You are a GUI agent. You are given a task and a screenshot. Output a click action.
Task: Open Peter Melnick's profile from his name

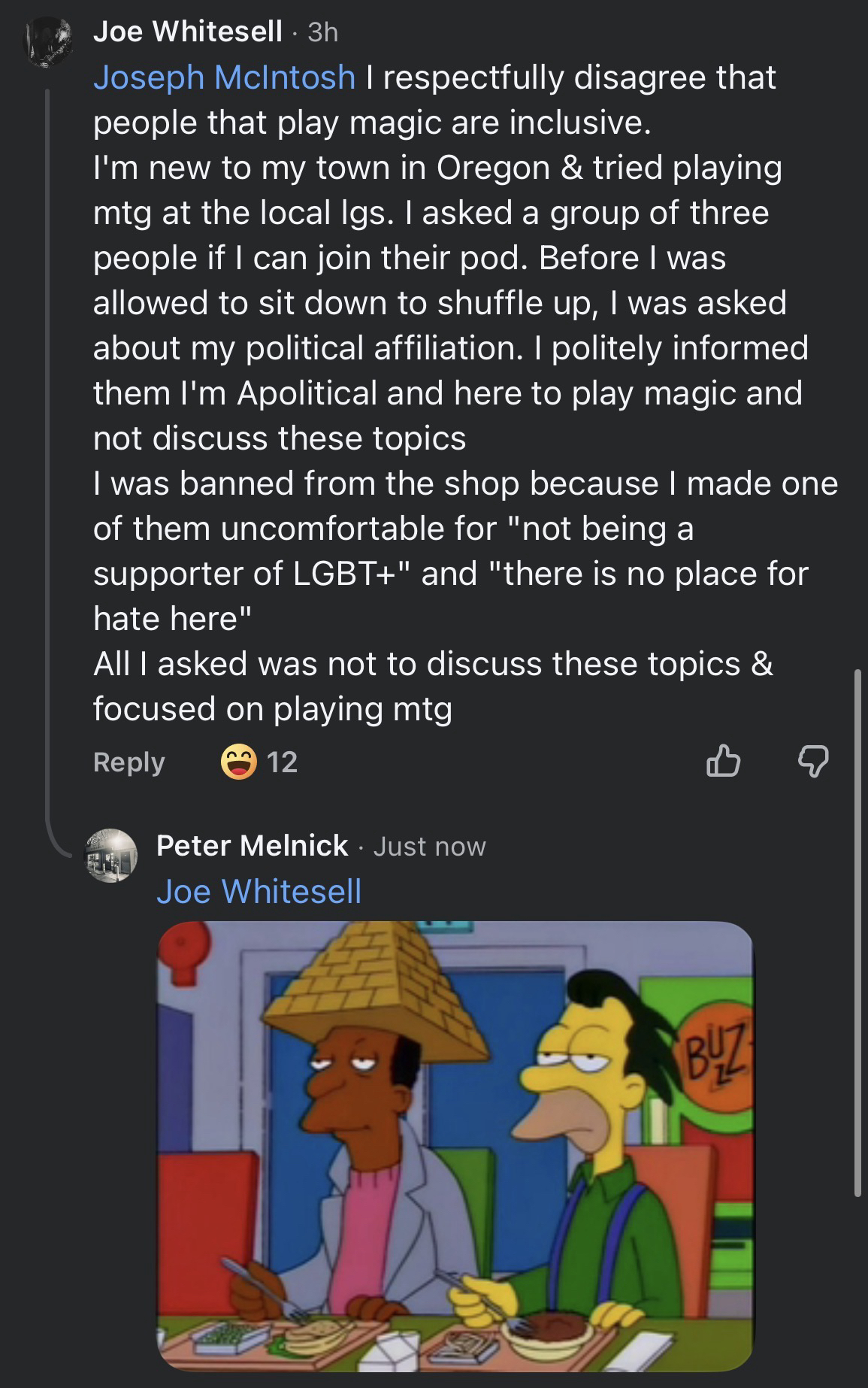click(x=253, y=846)
